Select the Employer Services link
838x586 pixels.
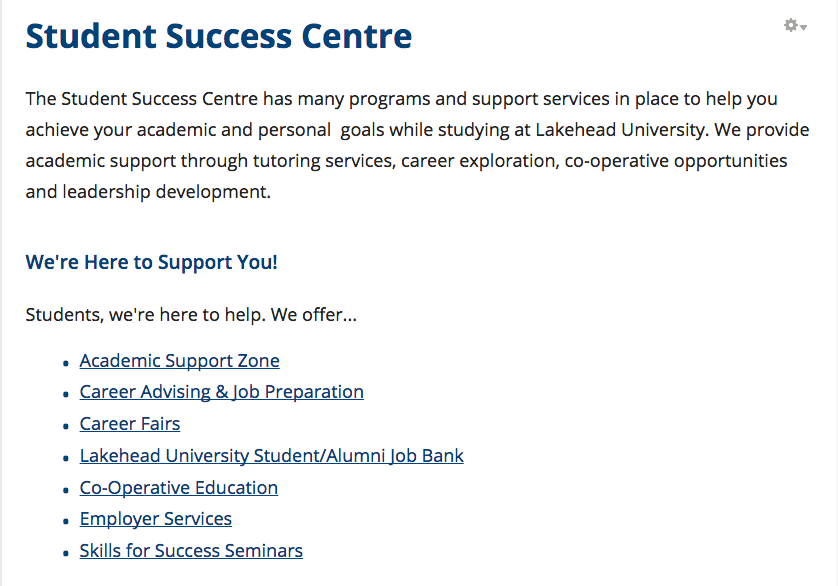(156, 519)
